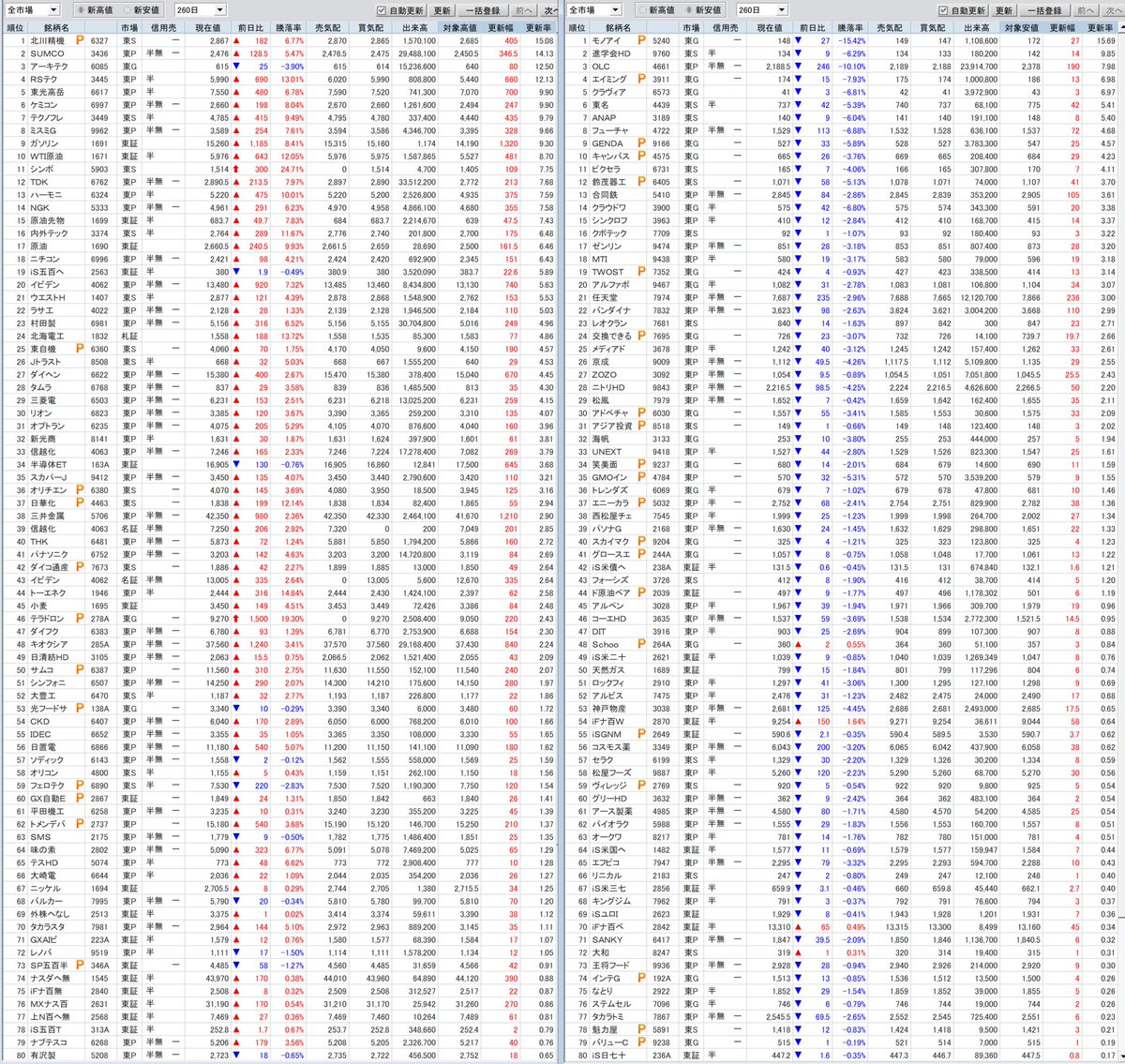The image size is (1125, 1064).
Task: Click 前へ button in the right panel
Action: pyautogui.click(x=1085, y=10)
